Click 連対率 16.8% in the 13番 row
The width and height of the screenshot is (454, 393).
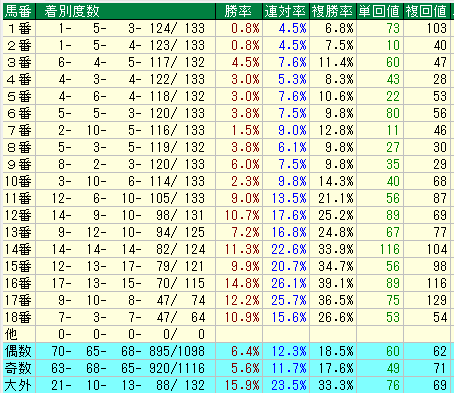pyautogui.click(x=289, y=233)
